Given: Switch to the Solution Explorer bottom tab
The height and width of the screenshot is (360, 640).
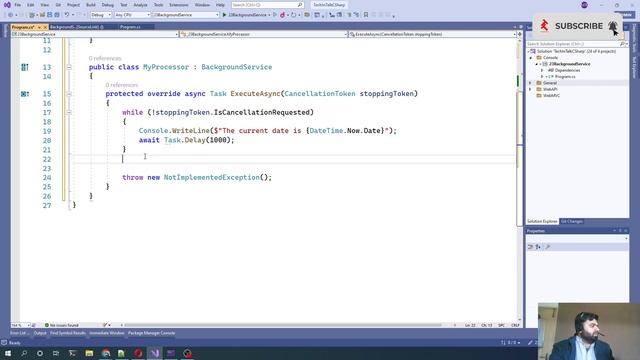Looking at the screenshot, I should [x=542, y=221].
